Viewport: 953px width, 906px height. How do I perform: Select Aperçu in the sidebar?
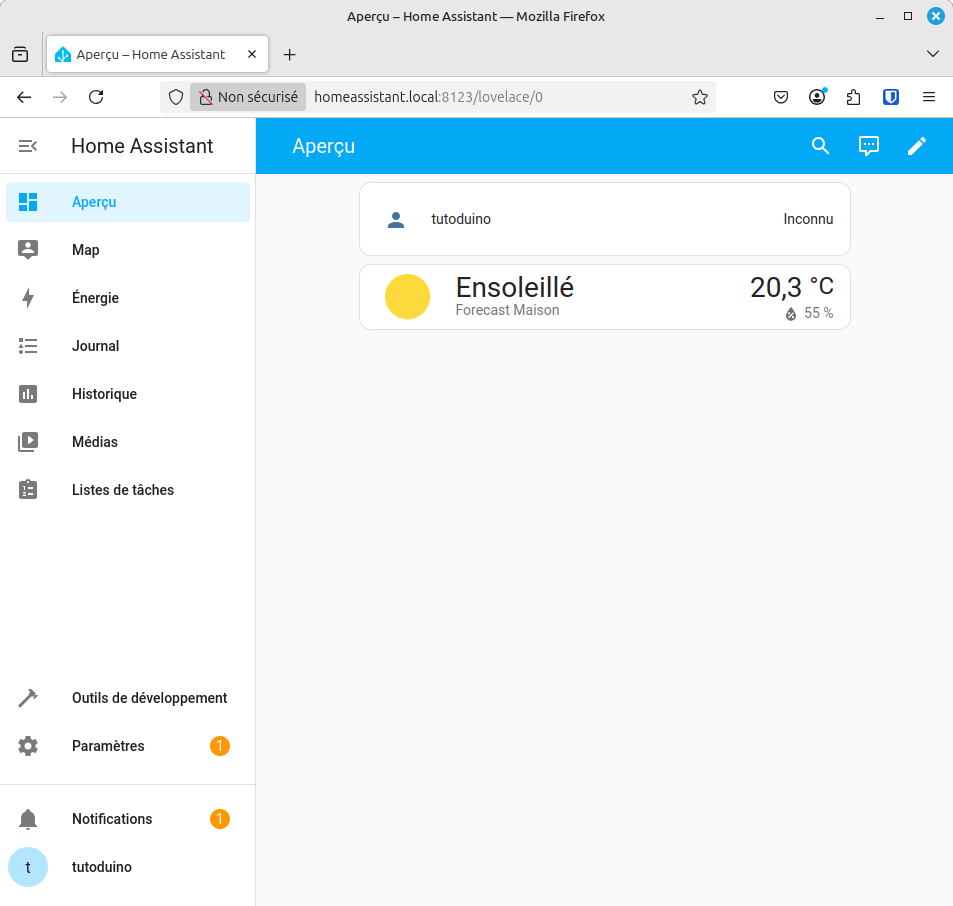tap(128, 202)
